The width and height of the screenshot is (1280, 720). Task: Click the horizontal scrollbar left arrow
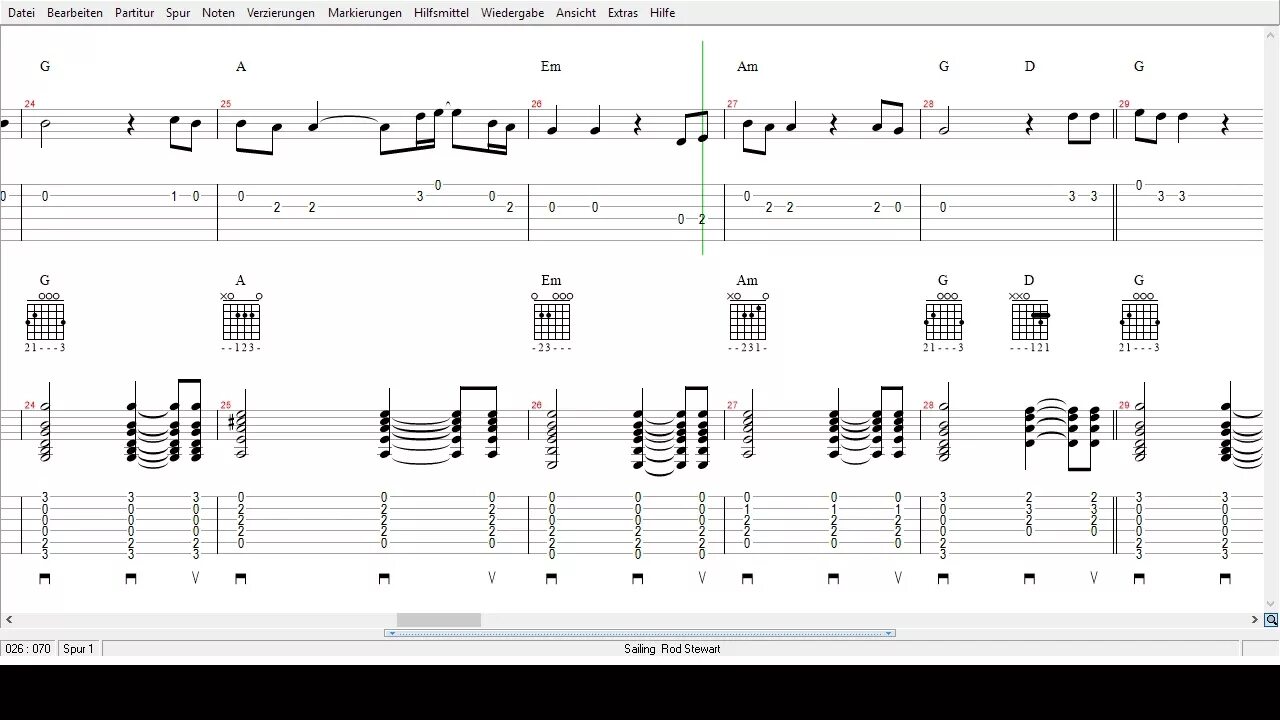pos(8,620)
